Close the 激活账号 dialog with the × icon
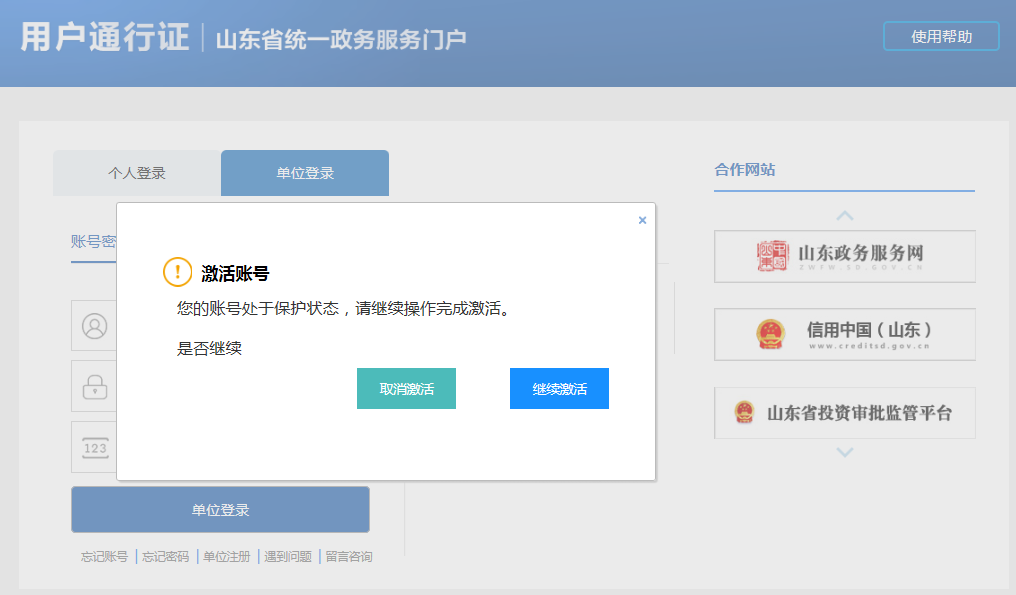 (642, 219)
